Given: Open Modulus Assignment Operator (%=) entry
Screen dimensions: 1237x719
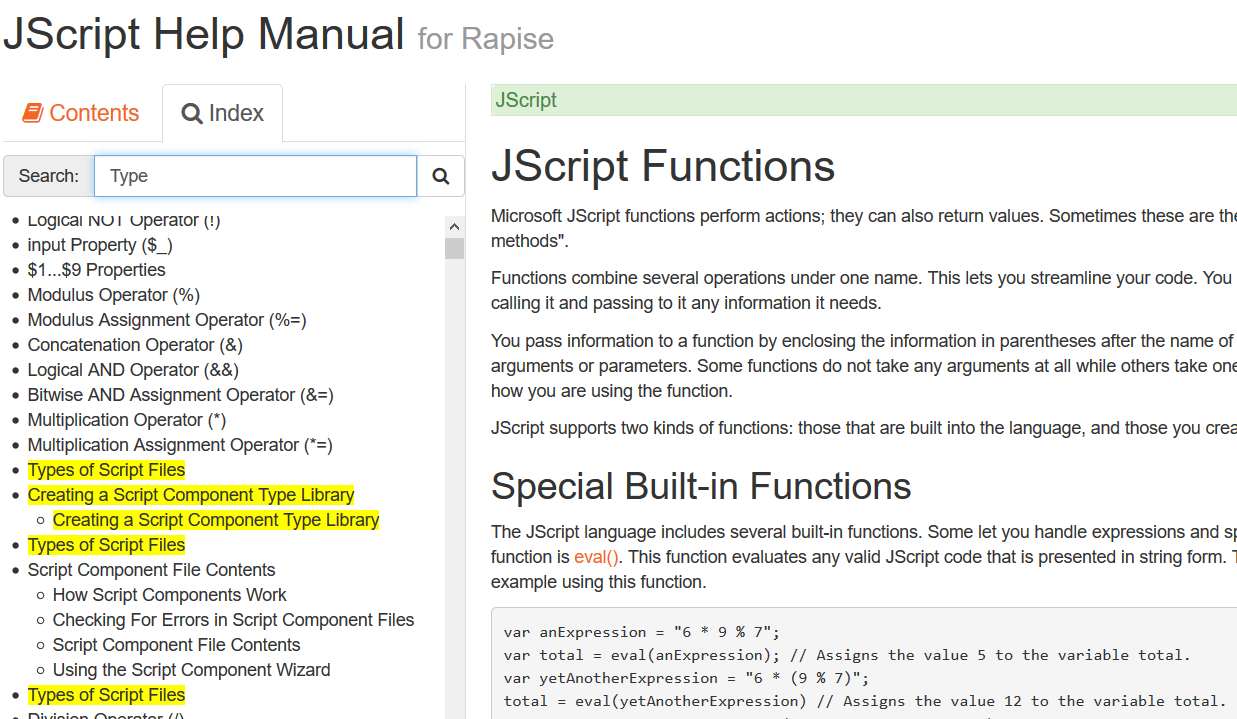Looking at the screenshot, I should pos(167,320).
